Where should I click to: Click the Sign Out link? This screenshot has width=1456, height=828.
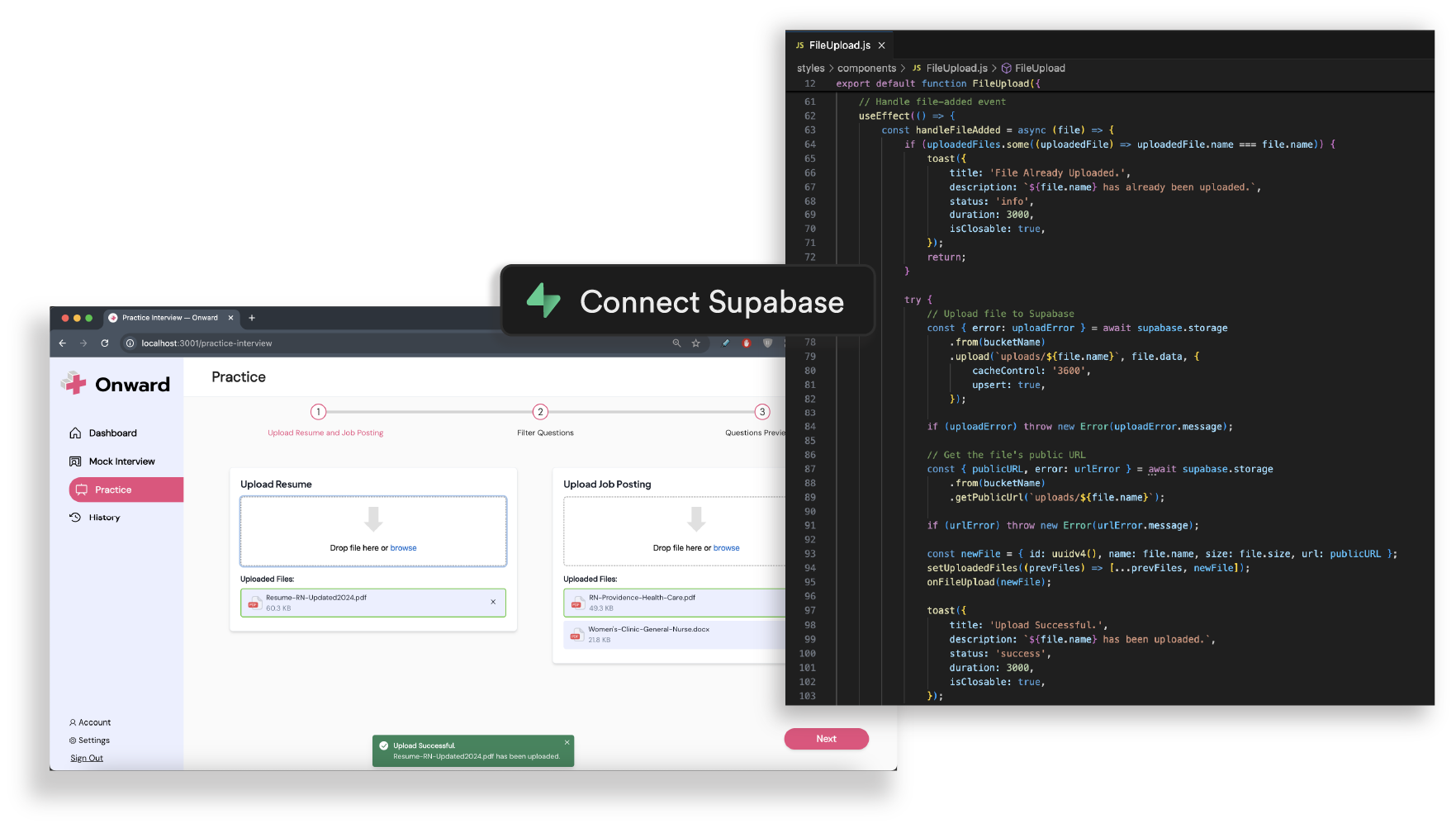click(x=86, y=758)
